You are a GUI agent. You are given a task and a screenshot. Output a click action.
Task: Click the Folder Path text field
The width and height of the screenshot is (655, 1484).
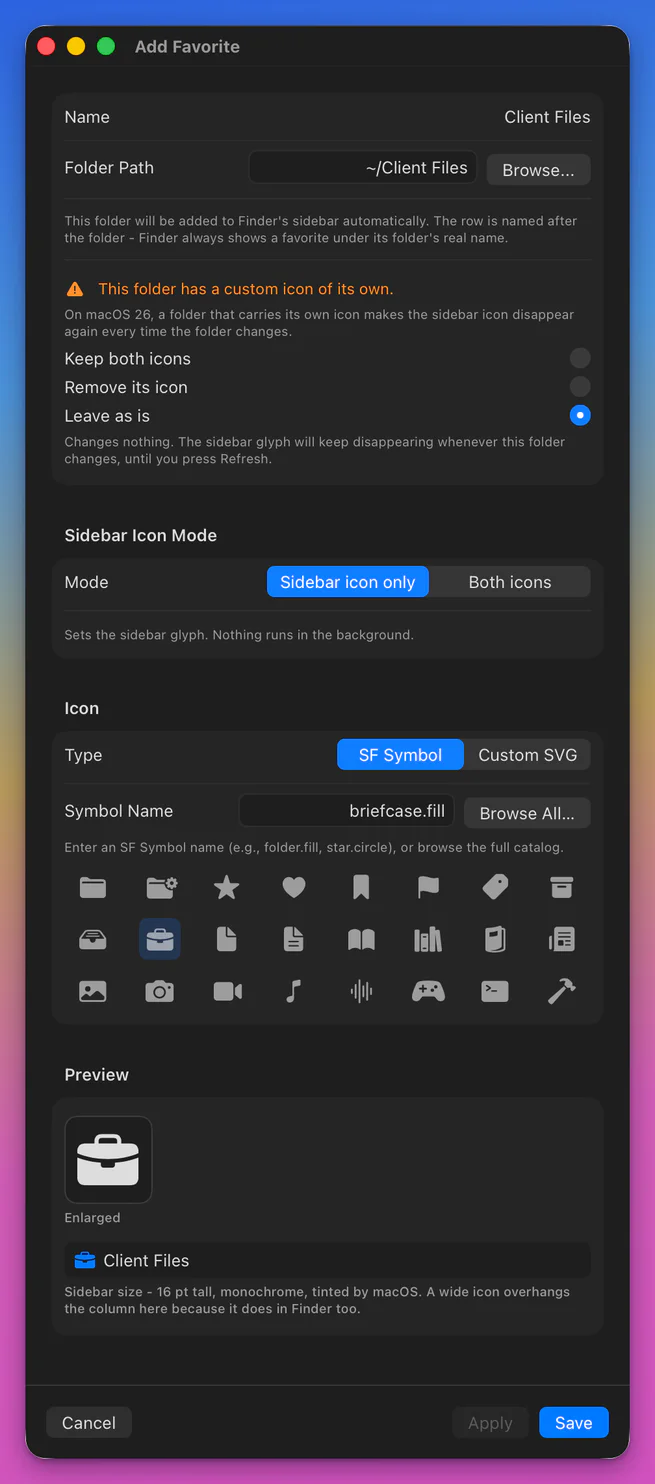363,168
